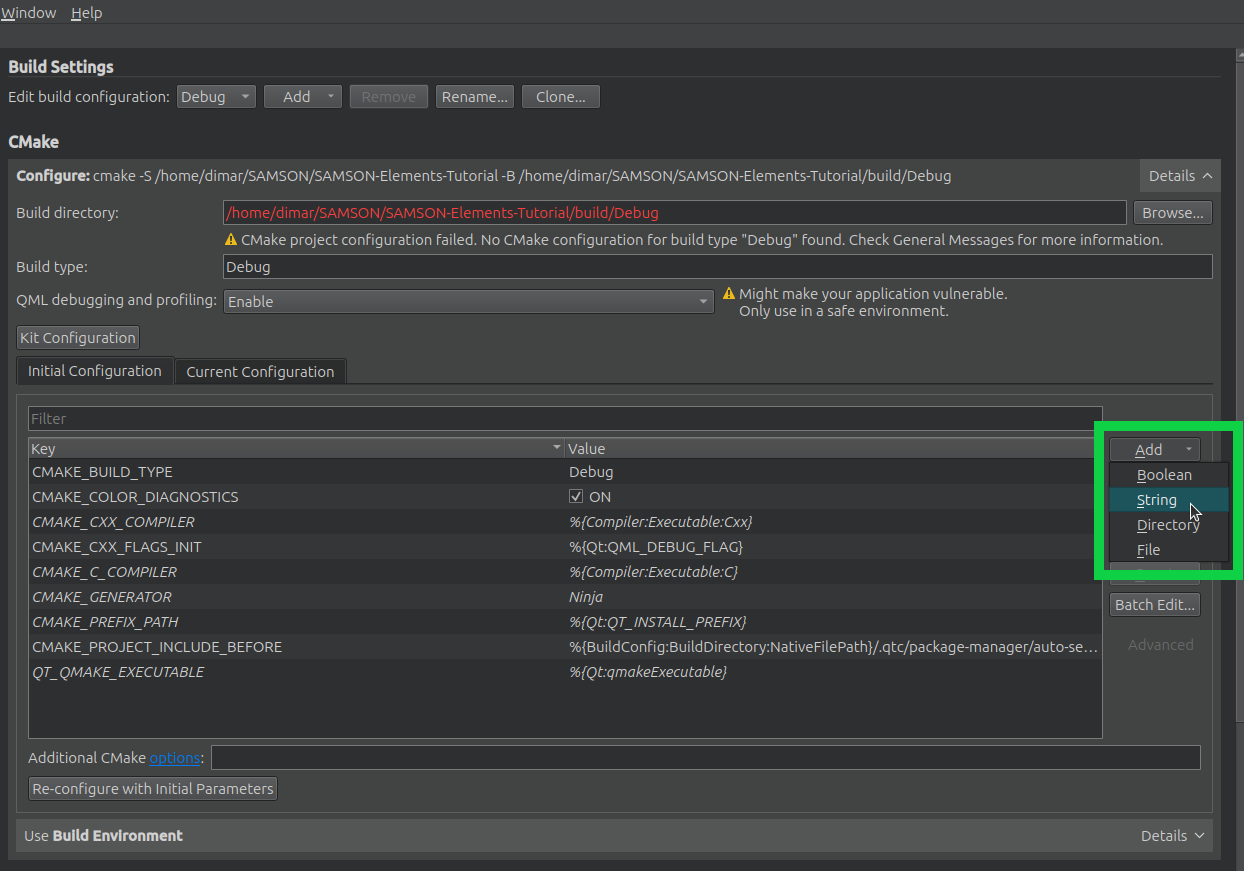Open the QML debugging and profiling dropdown
The image size is (1244, 871).
(x=468, y=301)
